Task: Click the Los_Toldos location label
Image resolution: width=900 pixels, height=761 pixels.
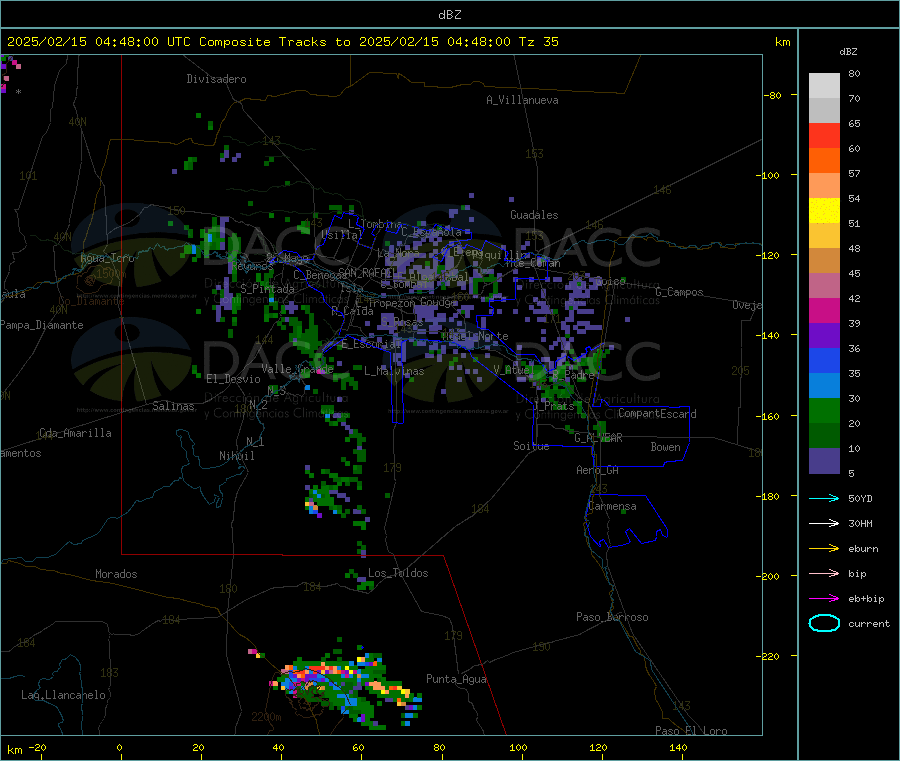Action: point(398,573)
